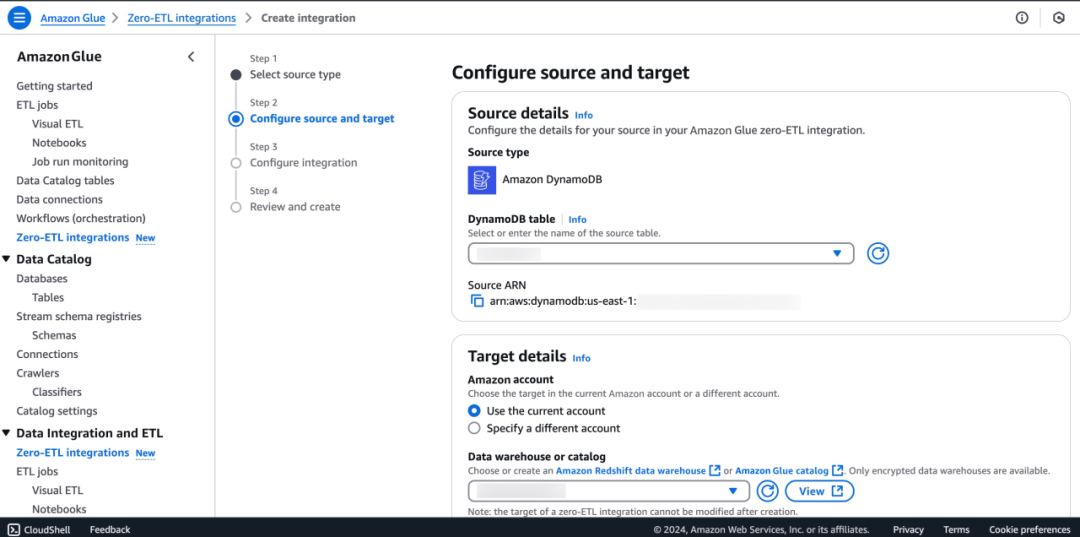Image resolution: width=1080 pixels, height=537 pixels.
Task: Click the info circle icon in header
Action: 1022,18
